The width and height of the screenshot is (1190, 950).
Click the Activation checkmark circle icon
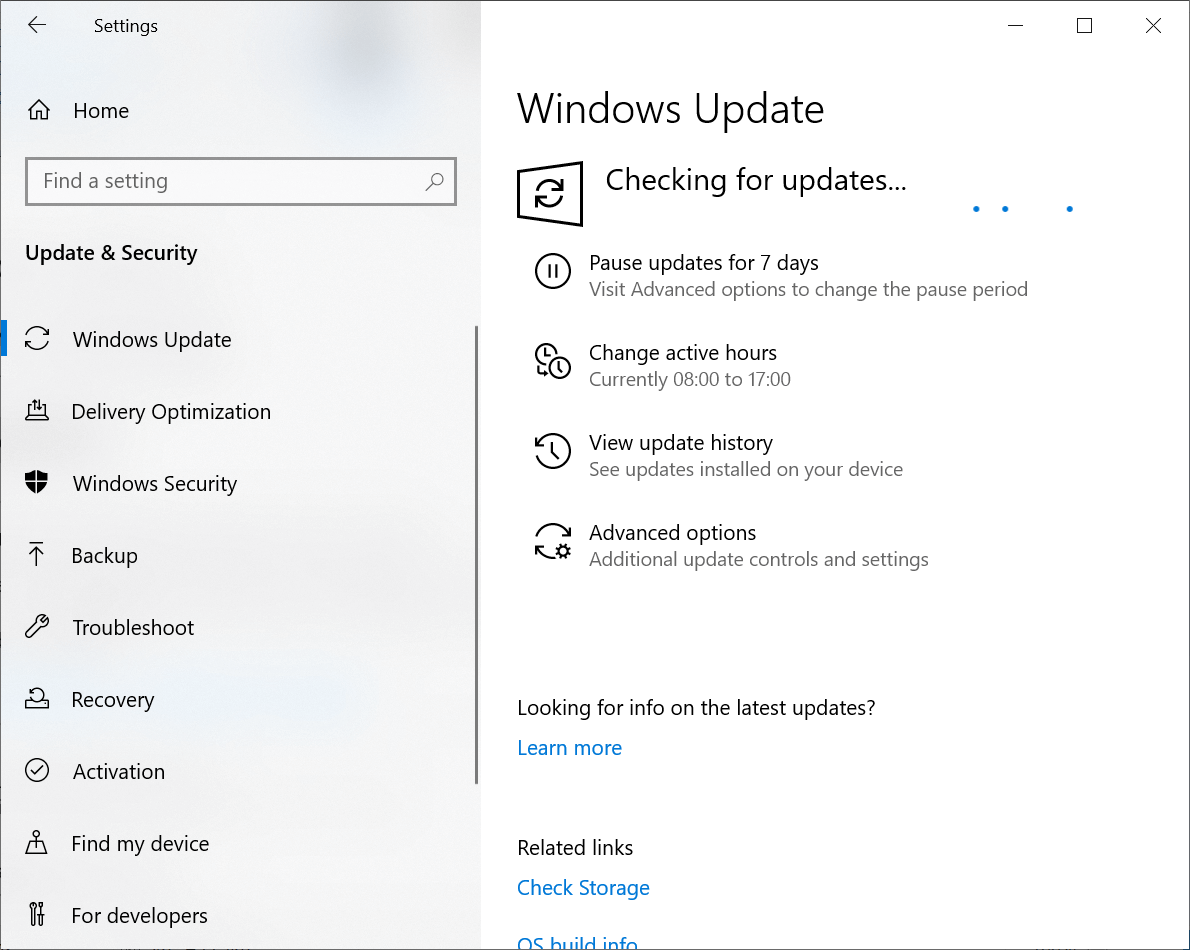[x=36, y=770]
